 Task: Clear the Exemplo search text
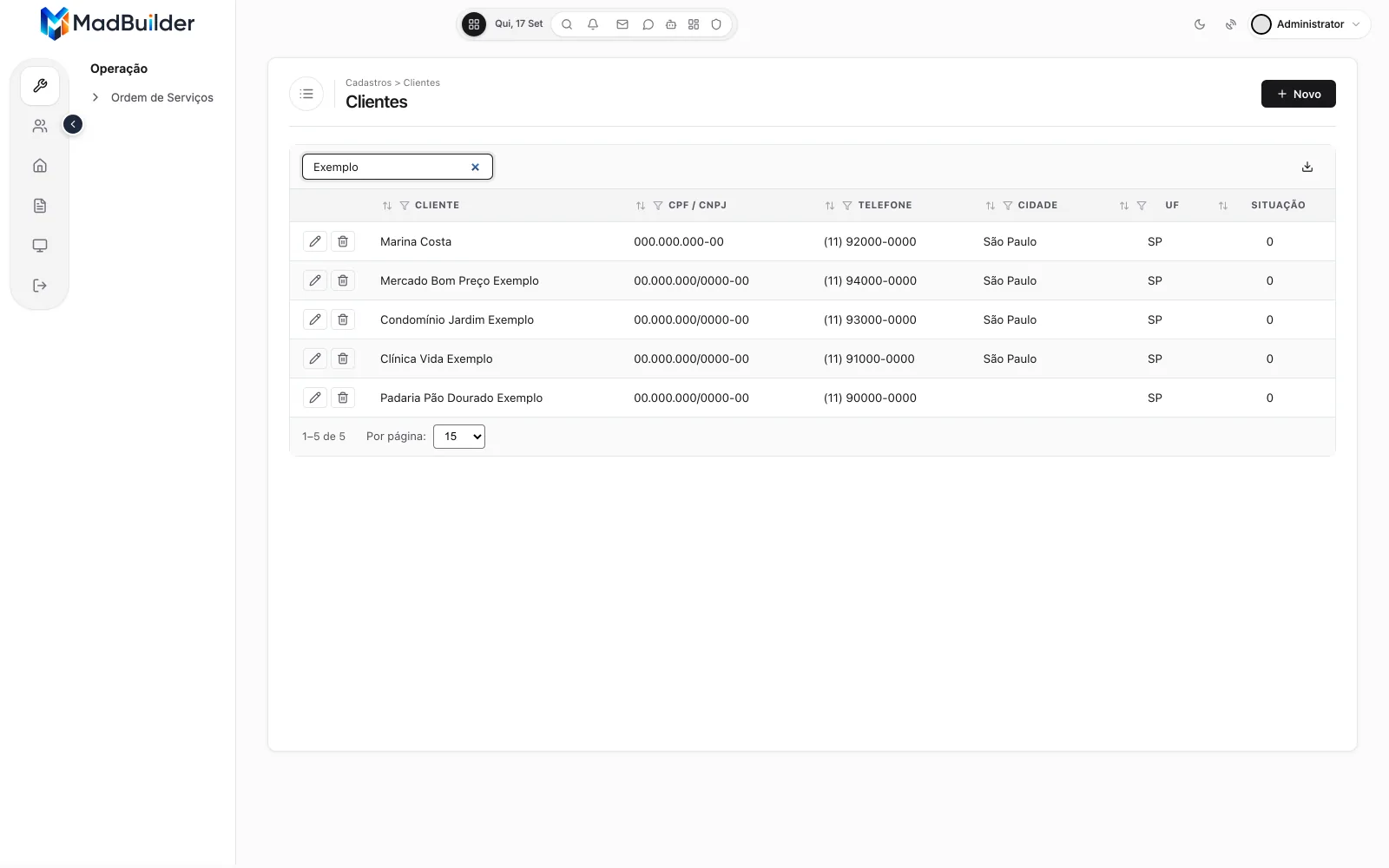(x=475, y=168)
